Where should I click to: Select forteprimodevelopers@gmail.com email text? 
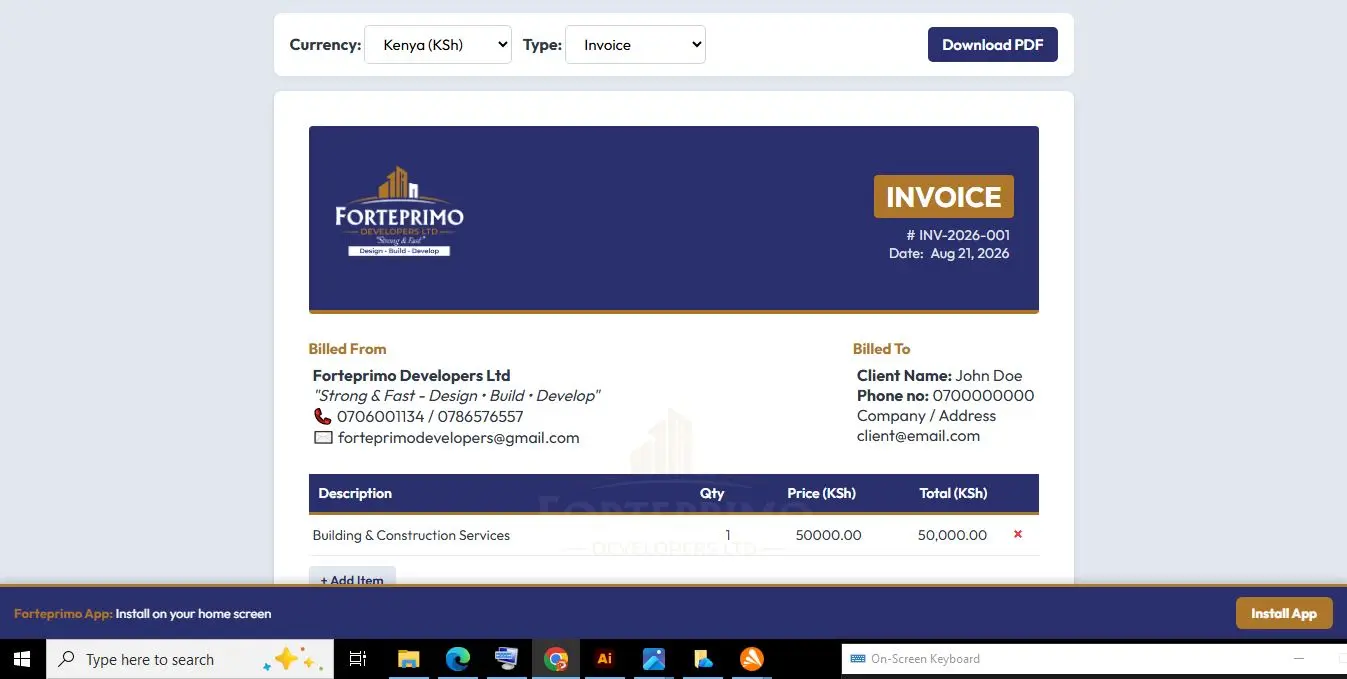click(x=458, y=438)
